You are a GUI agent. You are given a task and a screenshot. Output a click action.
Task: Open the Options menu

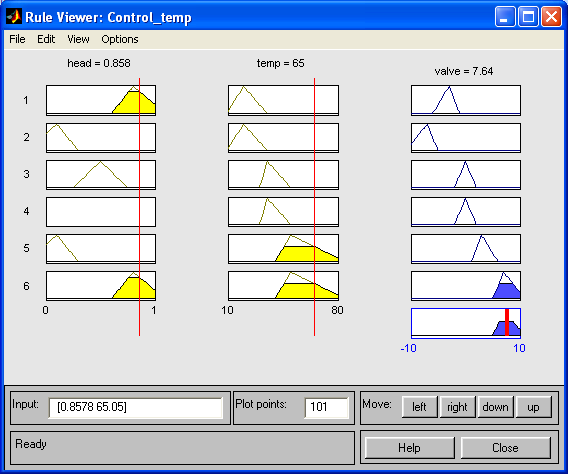pyautogui.click(x=120, y=39)
